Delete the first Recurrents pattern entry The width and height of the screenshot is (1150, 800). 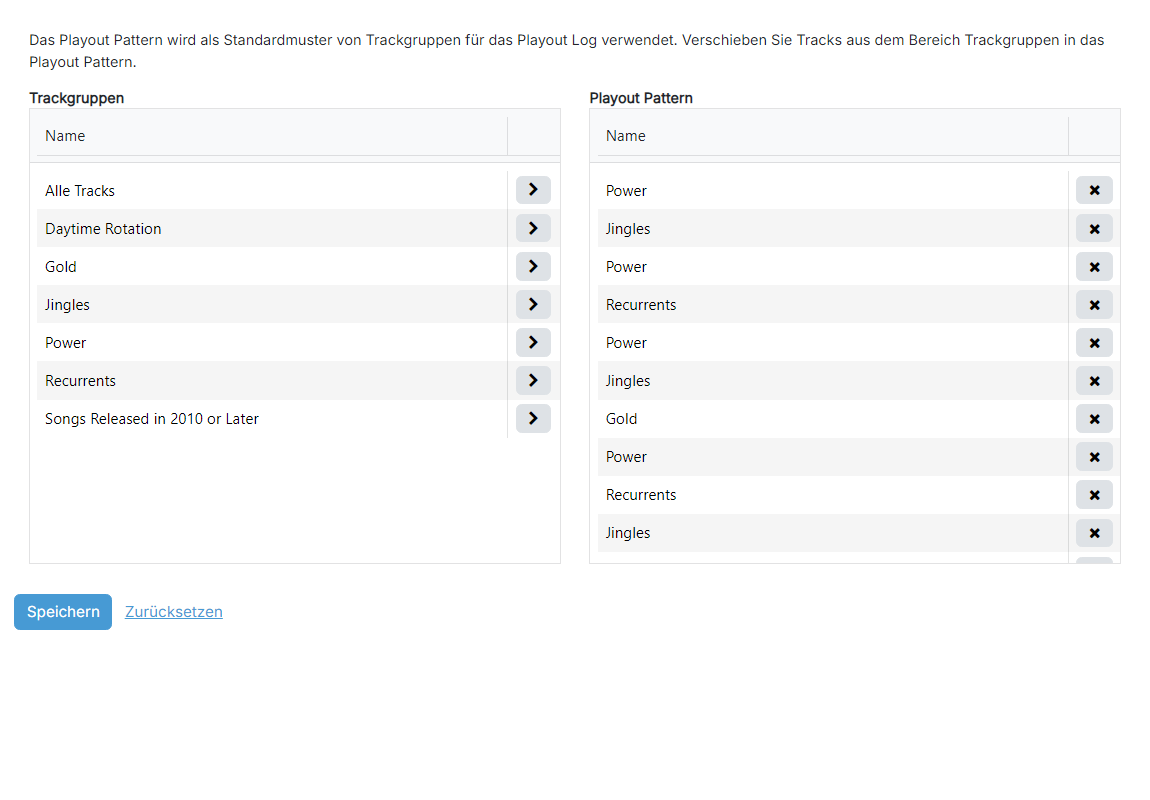[x=1094, y=304]
